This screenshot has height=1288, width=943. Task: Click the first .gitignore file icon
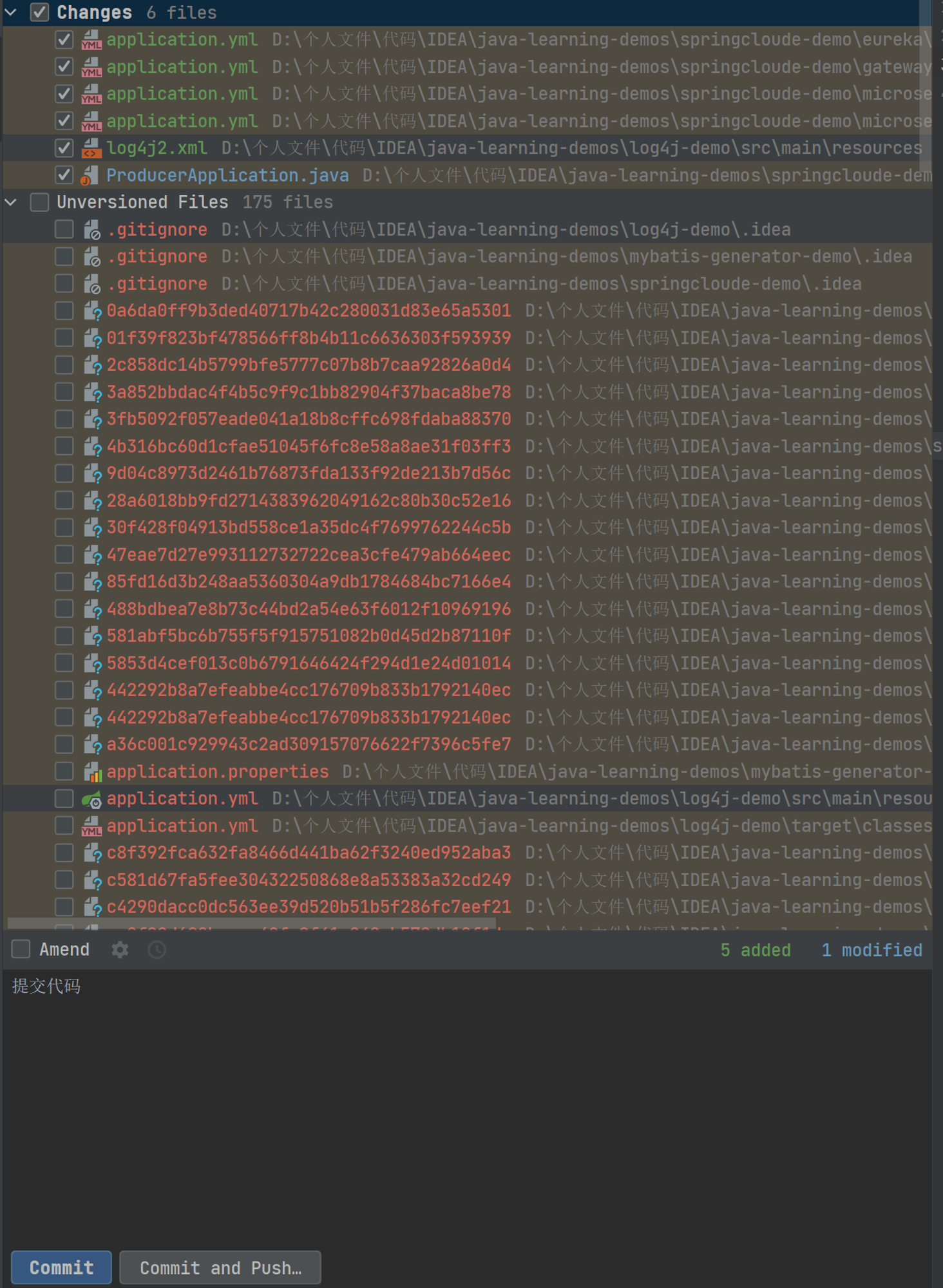point(92,230)
